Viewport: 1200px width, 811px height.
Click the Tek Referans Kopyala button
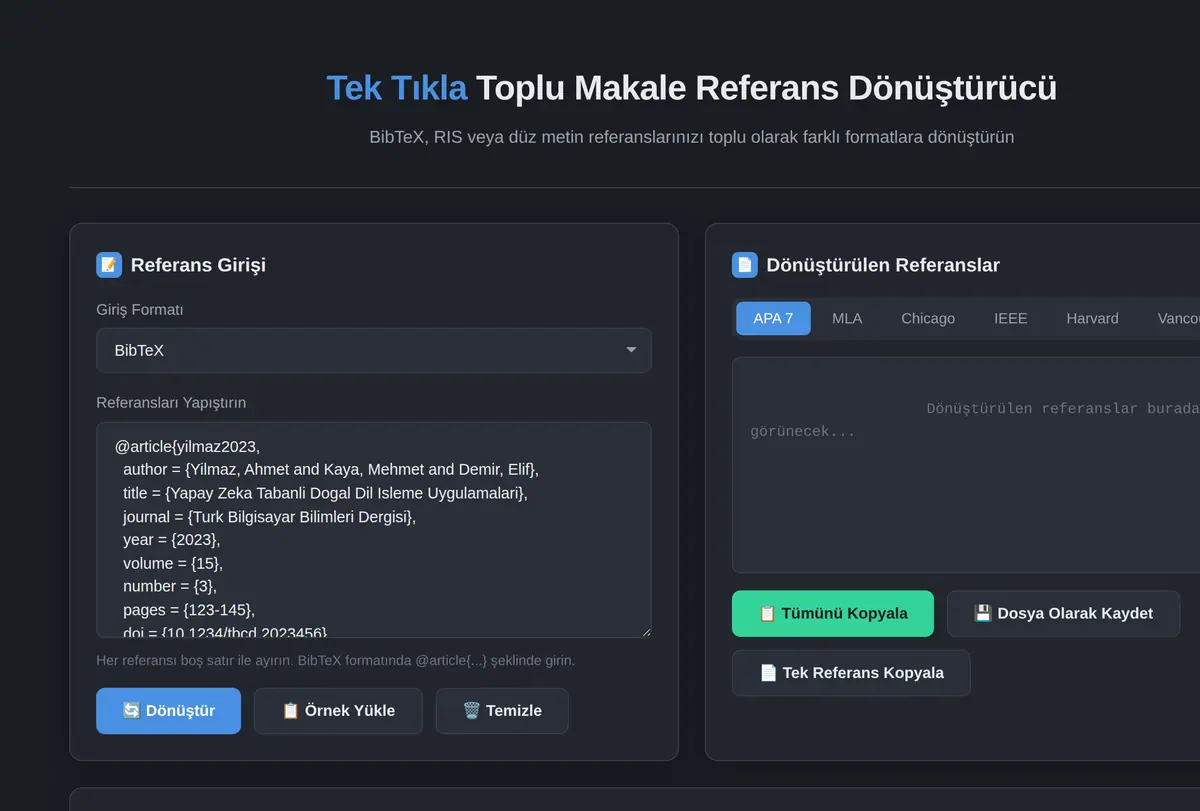[x=851, y=673]
